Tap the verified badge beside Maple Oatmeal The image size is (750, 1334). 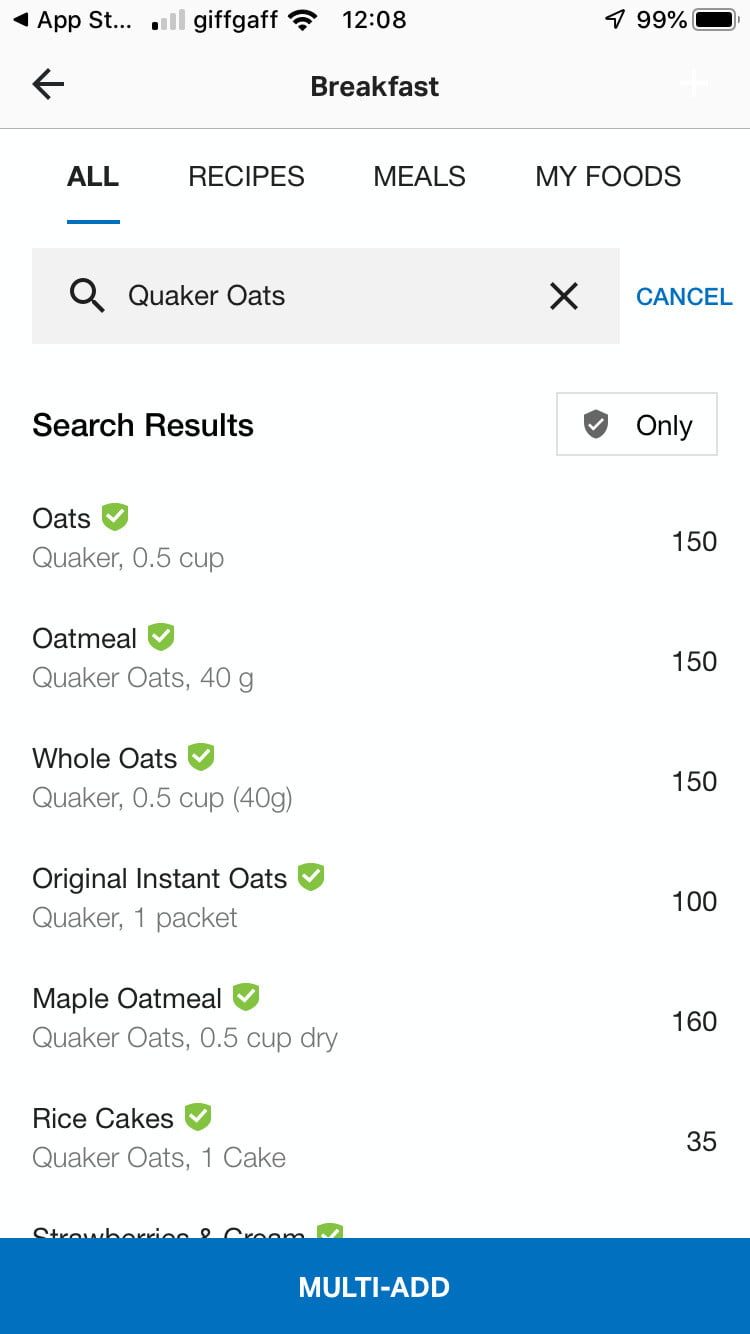pyautogui.click(x=246, y=997)
